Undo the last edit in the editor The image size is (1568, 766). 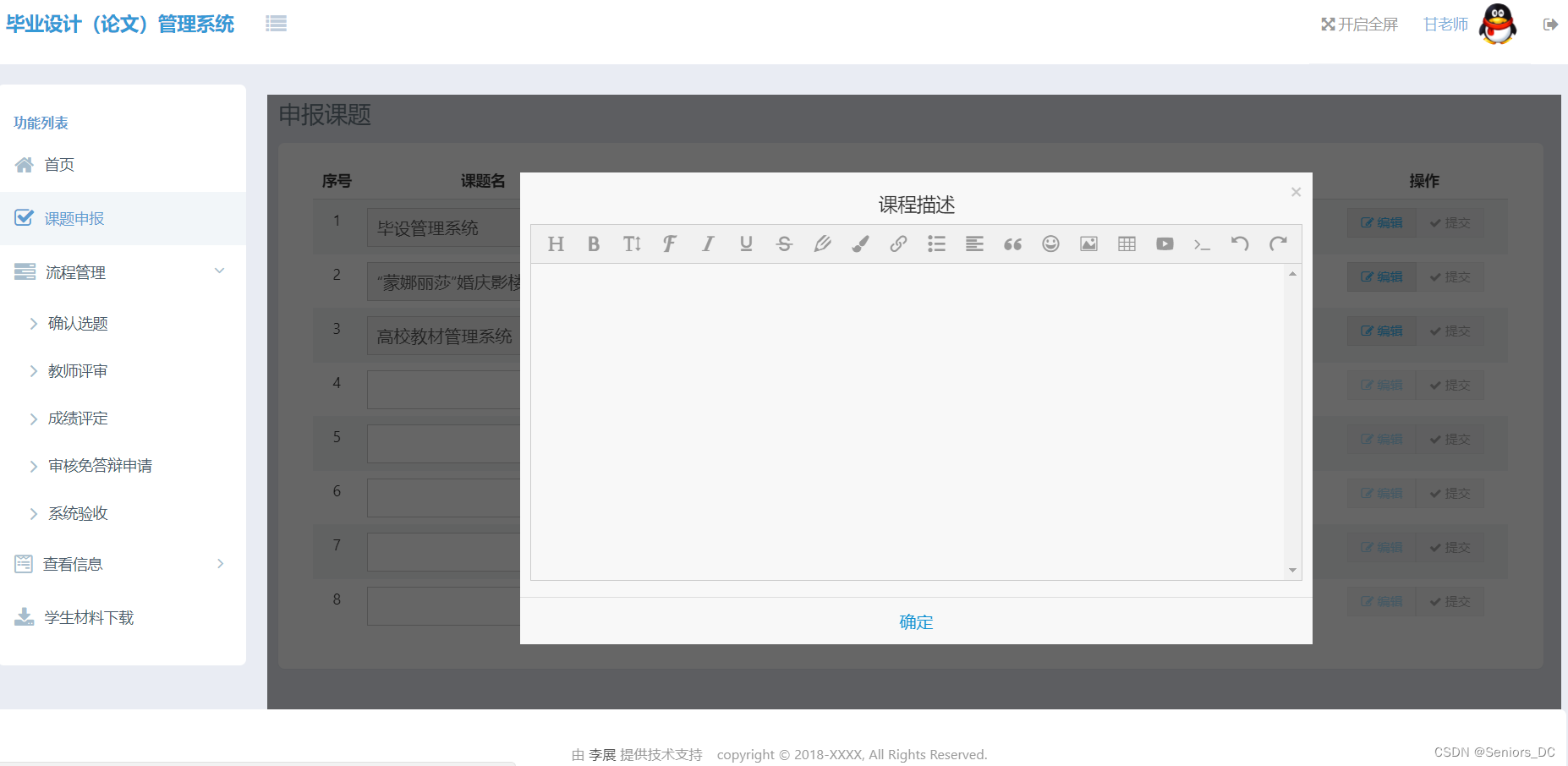click(1240, 243)
